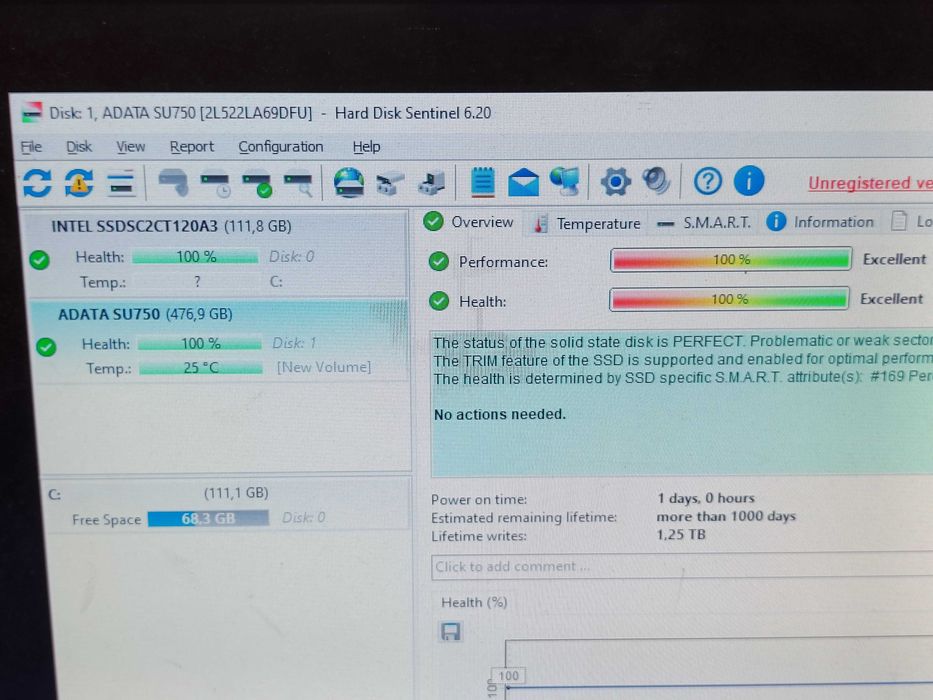Click the Health (%) chart heading

point(474,602)
